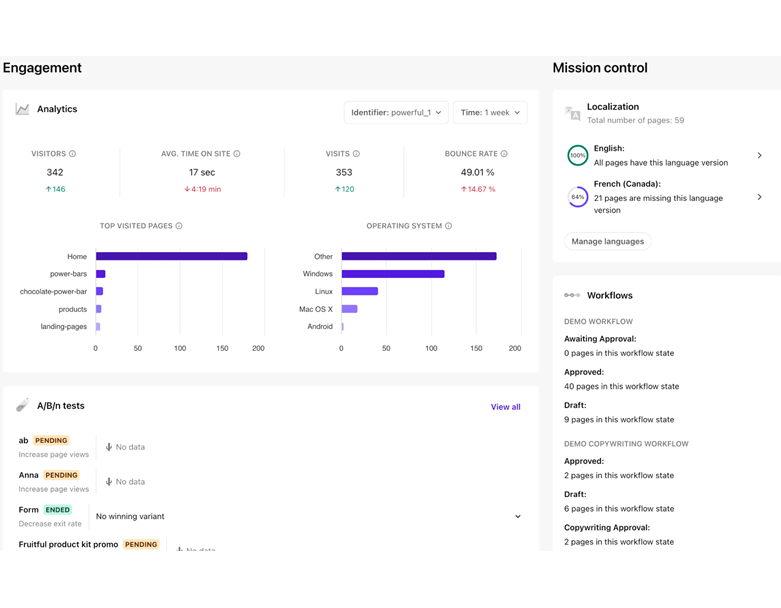781x608 pixels.
Task: Click the English 100% progress circle
Action: (578, 155)
